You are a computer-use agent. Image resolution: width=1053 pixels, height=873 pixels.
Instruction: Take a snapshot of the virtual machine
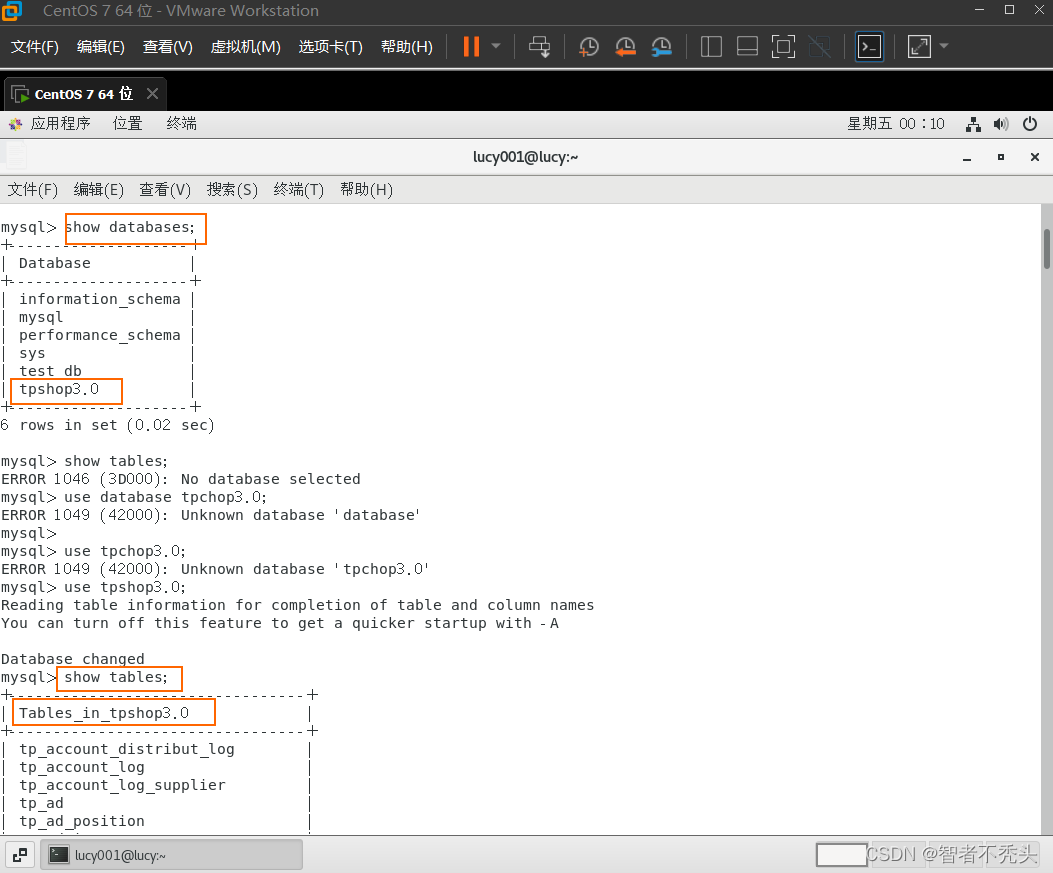tap(588, 46)
